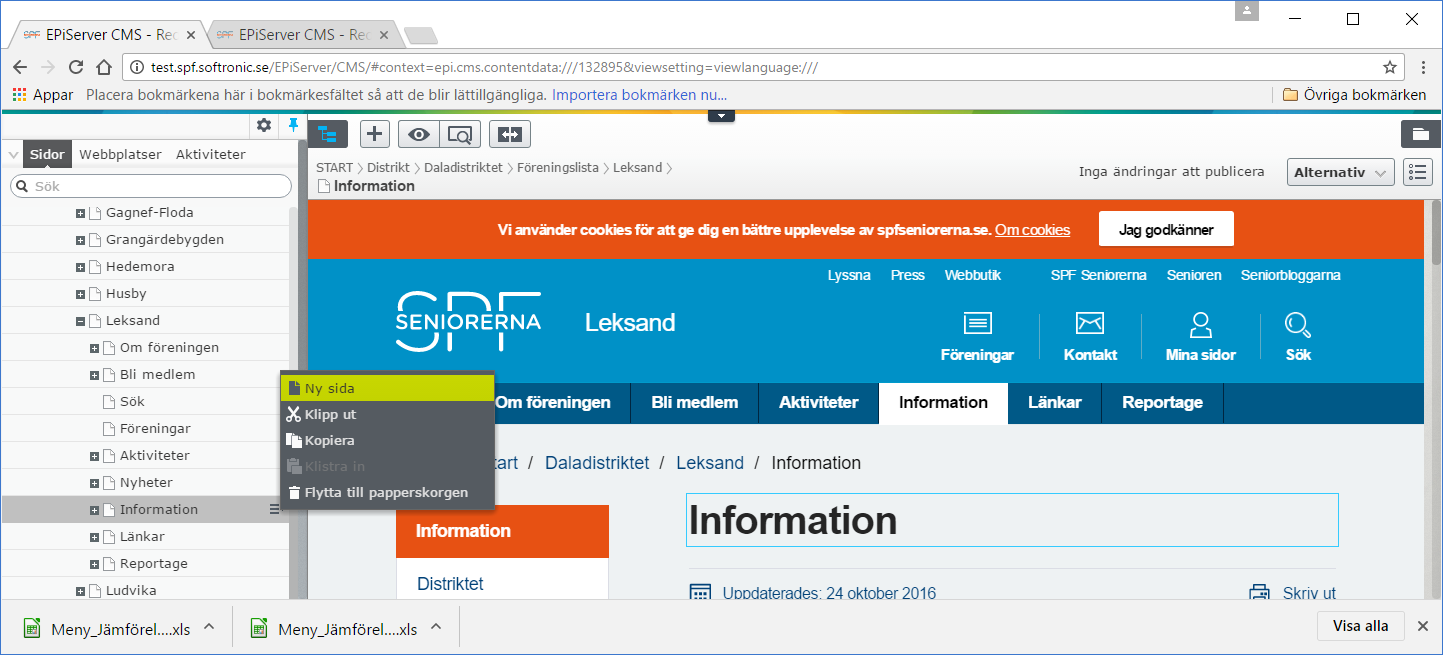The height and width of the screenshot is (655, 1443).
Task: Open Länkar in the site navigation bar
Action: tap(1054, 402)
